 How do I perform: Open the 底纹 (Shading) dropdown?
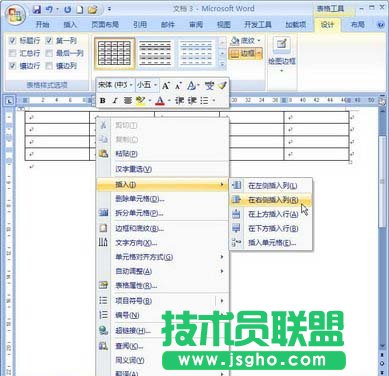tap(259, 41)
